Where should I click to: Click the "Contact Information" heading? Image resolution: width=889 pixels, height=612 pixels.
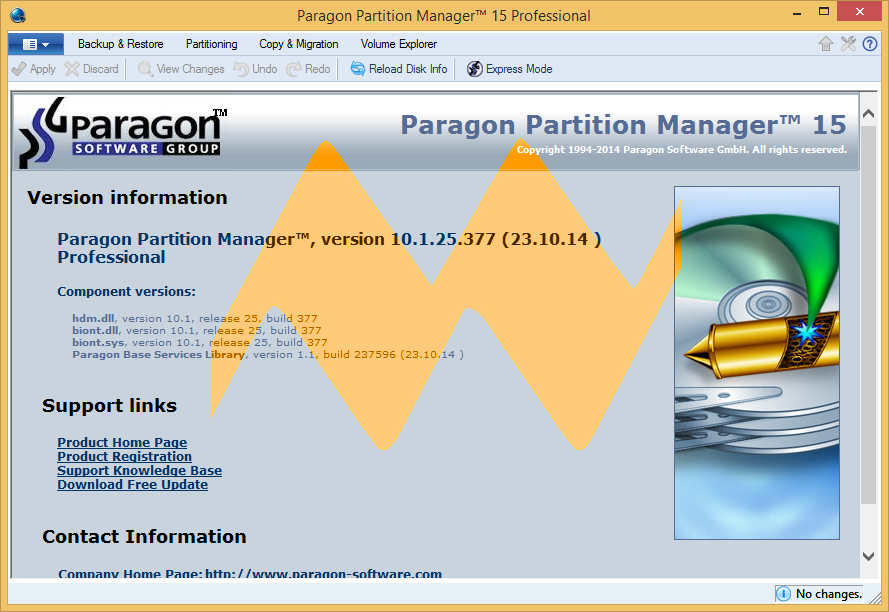144,537
